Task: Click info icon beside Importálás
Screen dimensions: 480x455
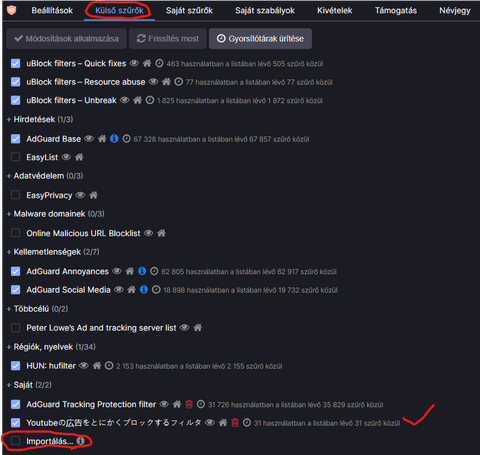Action: pyautogui.click(x=80, y=441)
